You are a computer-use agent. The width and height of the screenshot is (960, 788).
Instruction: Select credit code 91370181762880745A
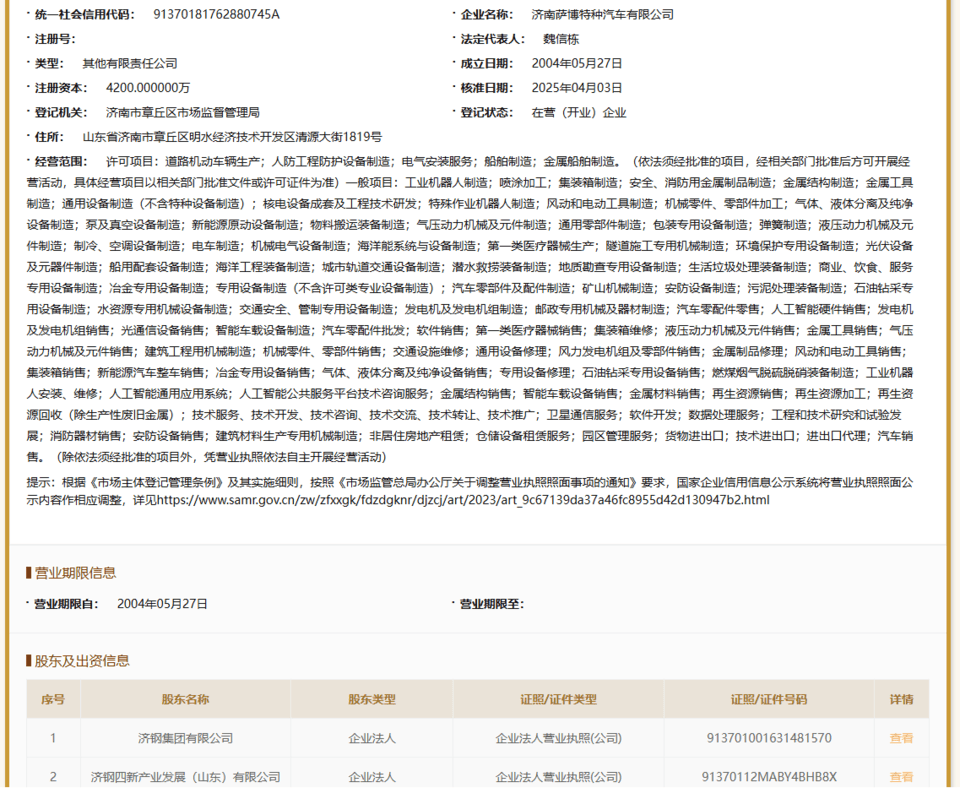click(216, 15)
